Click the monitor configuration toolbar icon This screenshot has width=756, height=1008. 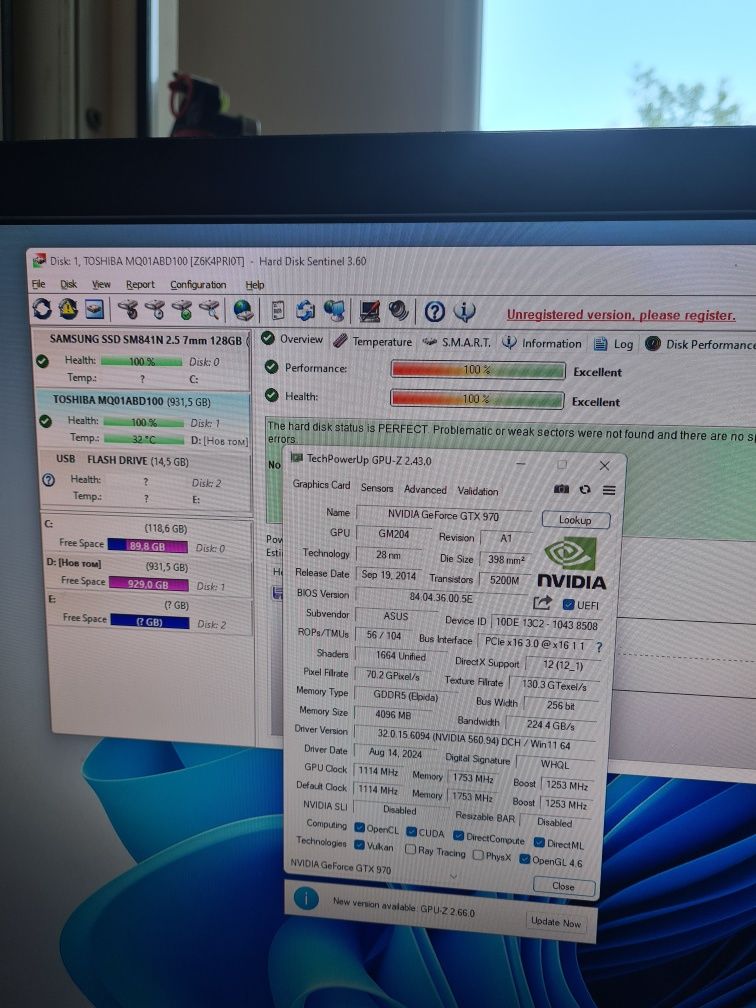[x=370, y=311]
